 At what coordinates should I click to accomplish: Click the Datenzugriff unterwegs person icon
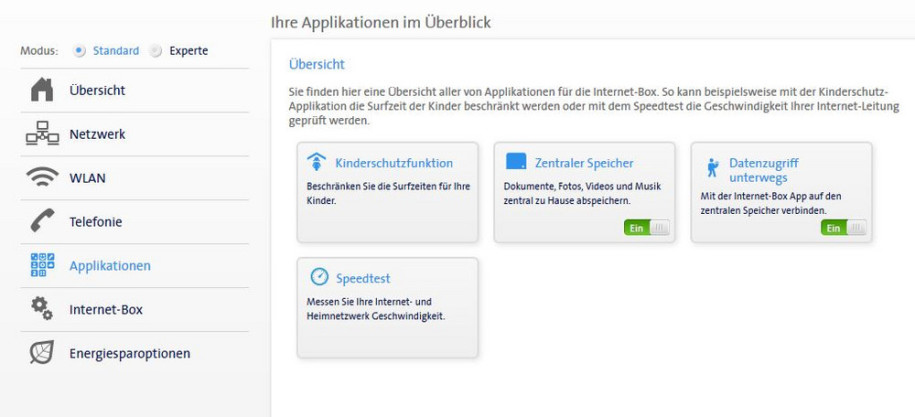[713, 168]
